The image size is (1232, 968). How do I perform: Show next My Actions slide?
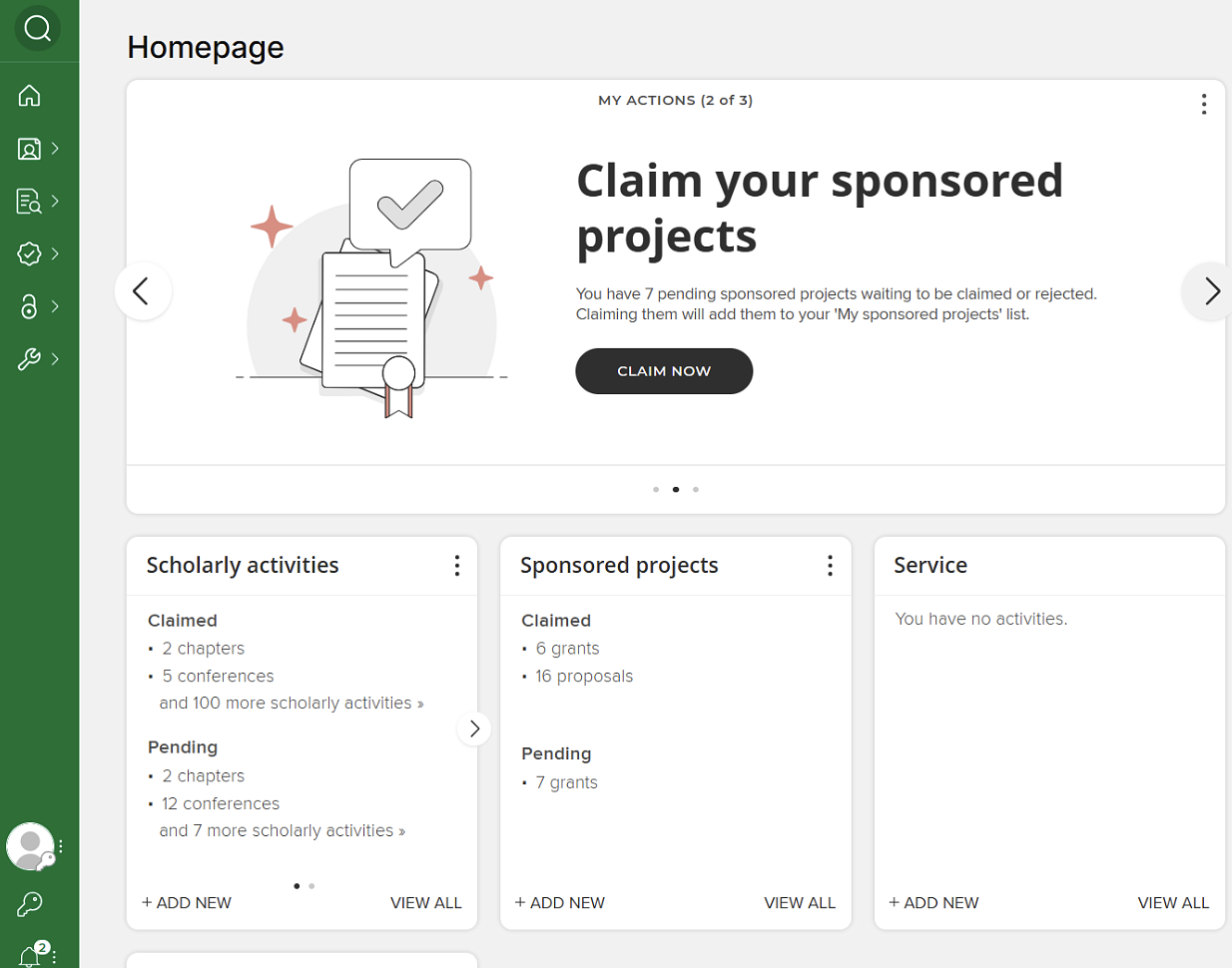(x=1211, y=291)
